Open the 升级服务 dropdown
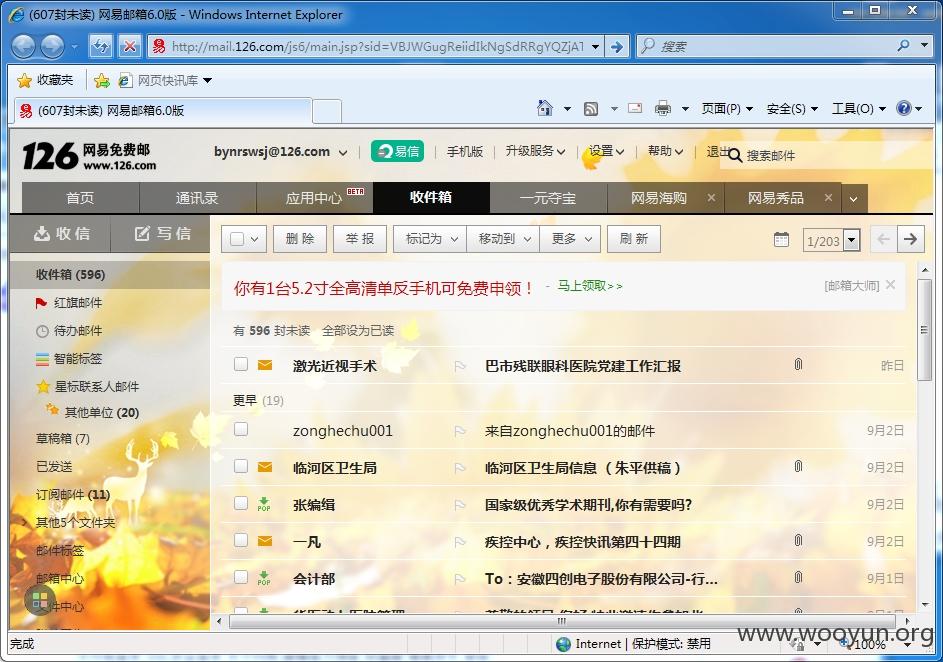 [x=535, y=152]
